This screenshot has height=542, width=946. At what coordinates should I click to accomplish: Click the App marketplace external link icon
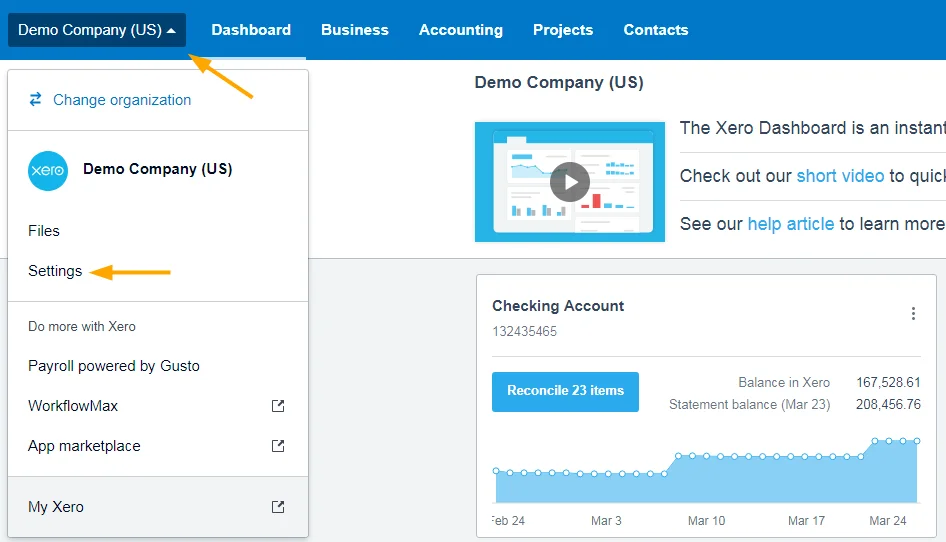pos(278,446)
